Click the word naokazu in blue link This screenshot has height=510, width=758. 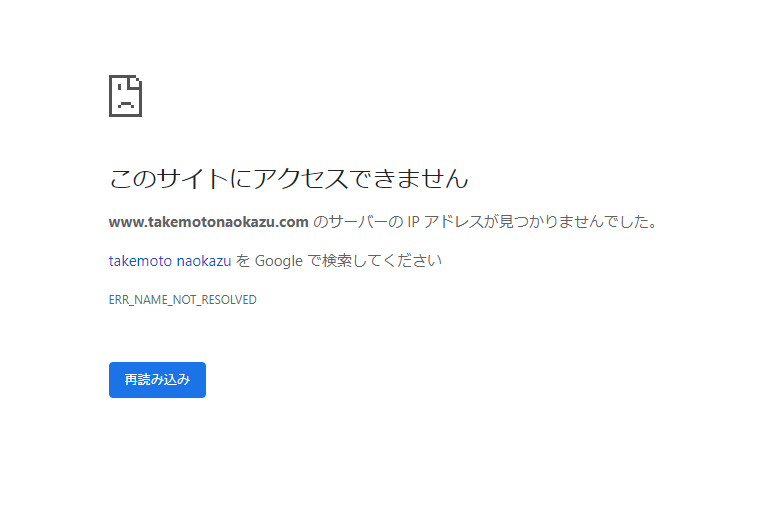point(204,261)
